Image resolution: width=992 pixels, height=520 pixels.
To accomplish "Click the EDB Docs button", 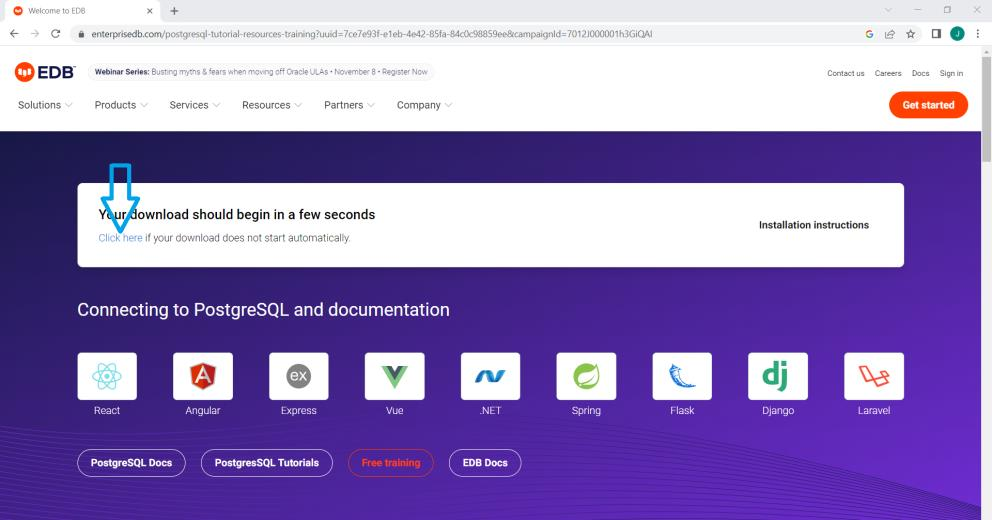I will [485, 463].
